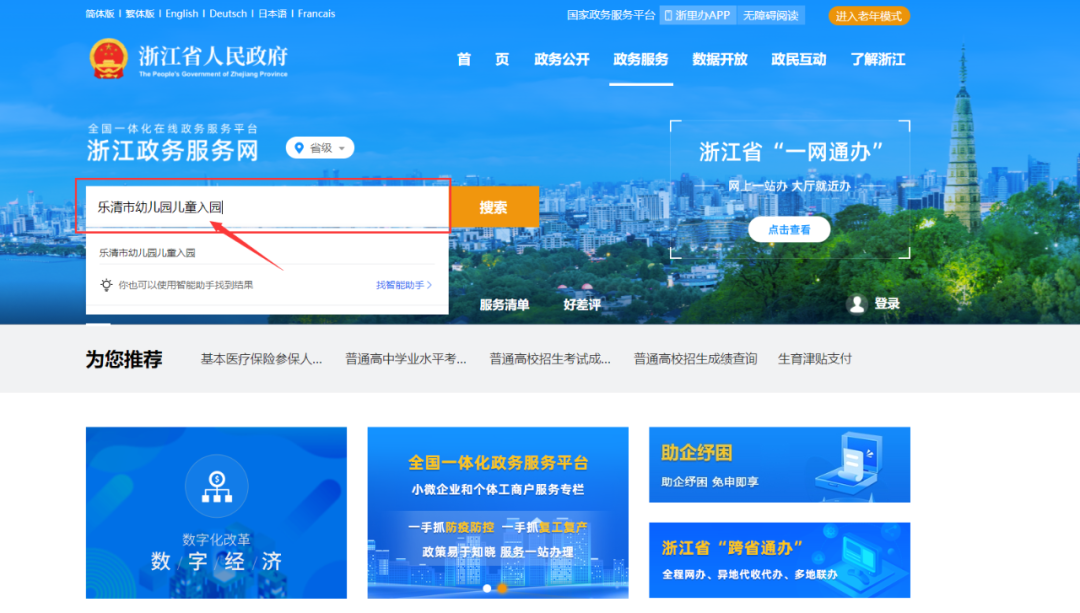
Task: Click the 登录 link
Action: pyautogui.click(x=887, y=304)
